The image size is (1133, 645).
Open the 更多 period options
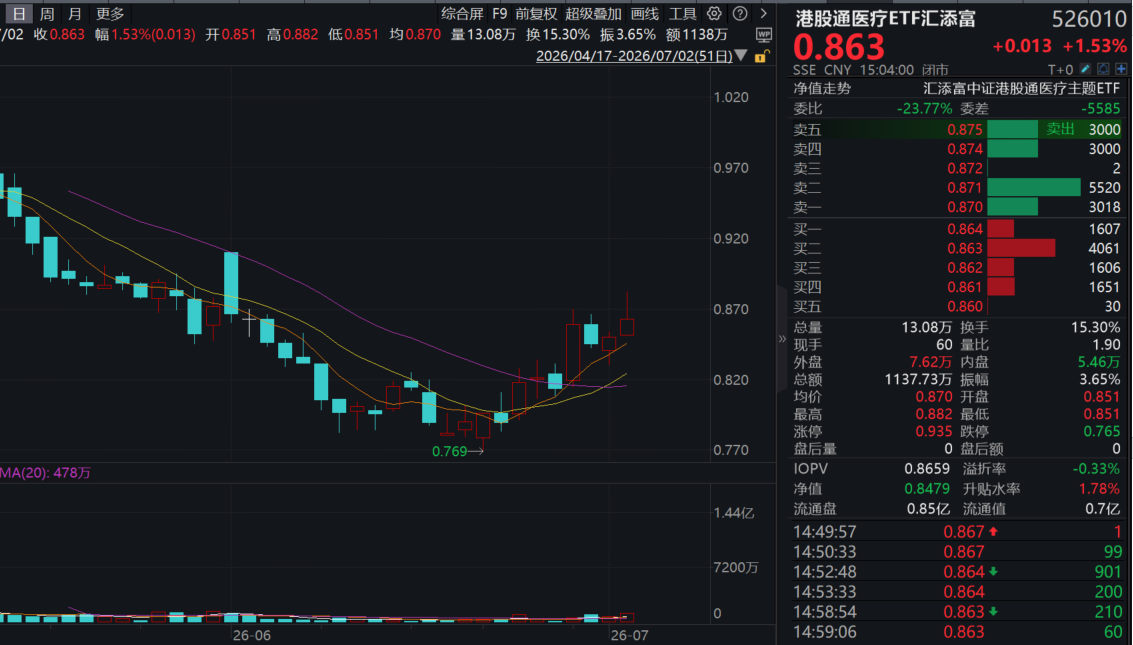(x=110, y=14)
